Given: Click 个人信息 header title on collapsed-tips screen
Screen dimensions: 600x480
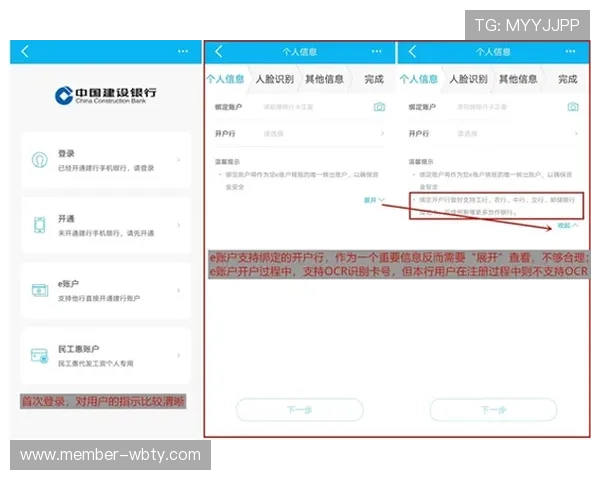Looking at the screenshot, I should point(300,52).
